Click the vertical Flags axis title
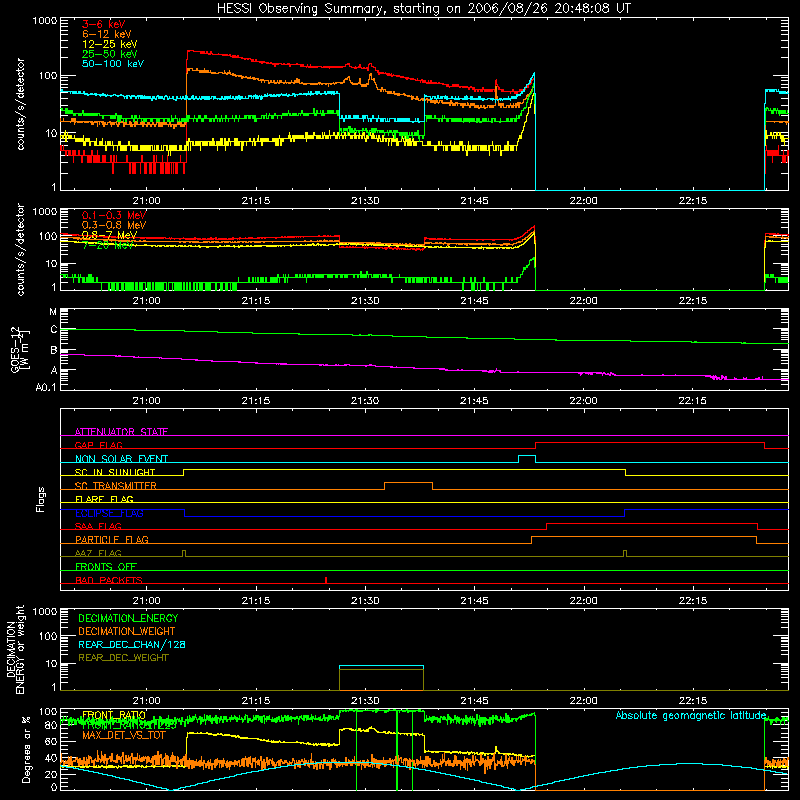The height and width of the screenshot is (800, 800). point(41,499)
